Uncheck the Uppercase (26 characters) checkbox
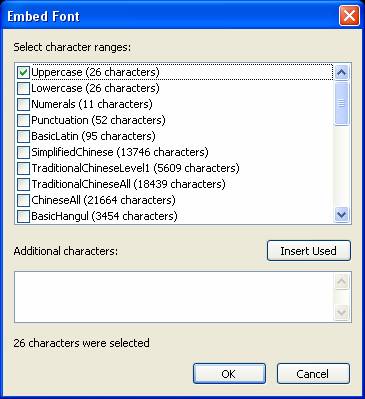Image resolution: width=365 pixels, height=399 pixels. pos(23,72)
